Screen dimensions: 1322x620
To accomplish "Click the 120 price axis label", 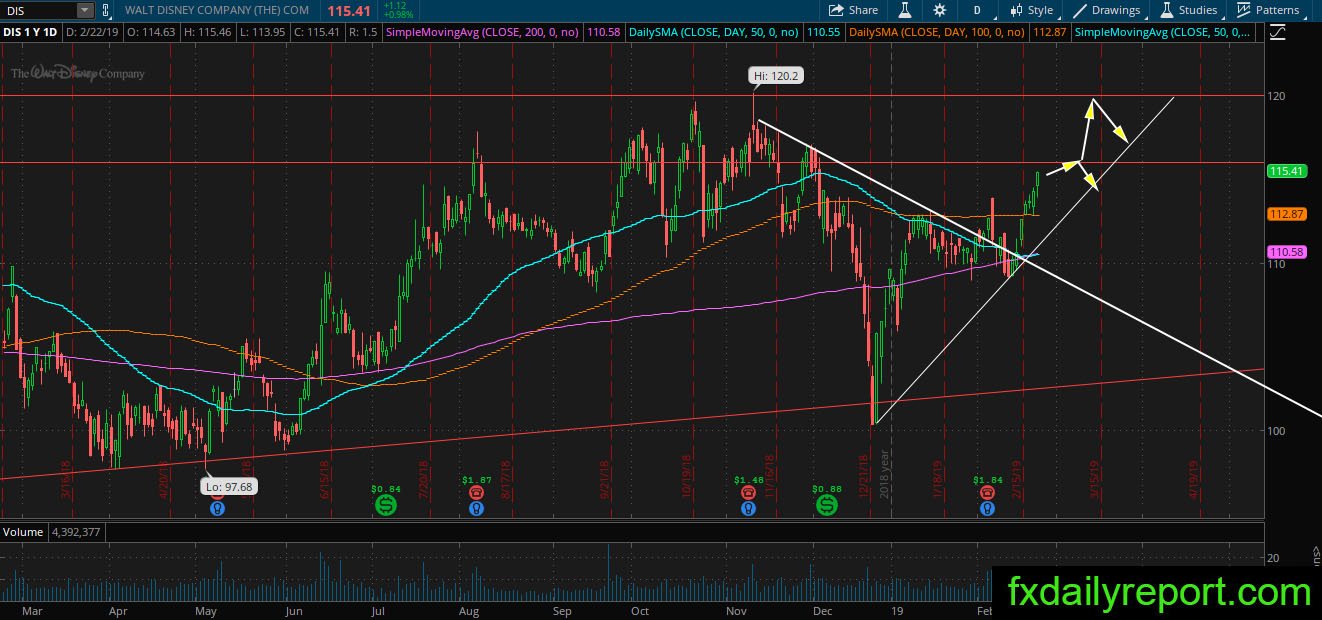I will pos(1275,96).
